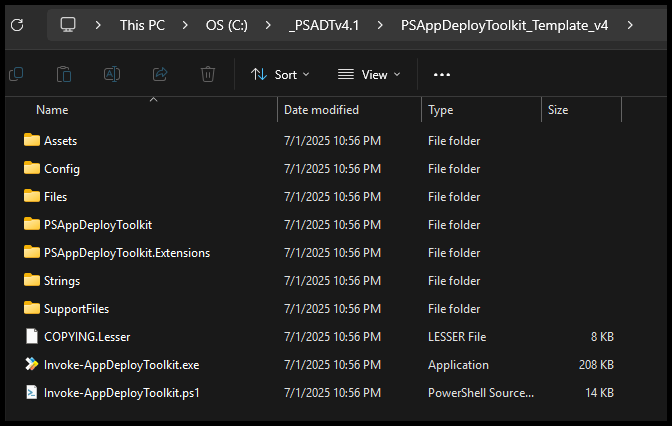The height and width of the screenshot is (426, 672).
Task: Select the PSAppDeployToolkit.Extensions folder
Action: (126, 253)
